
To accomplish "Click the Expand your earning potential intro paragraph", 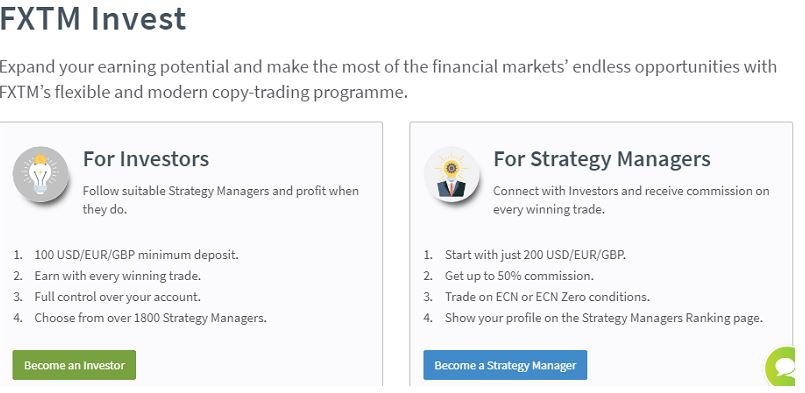I will (388, 80).
